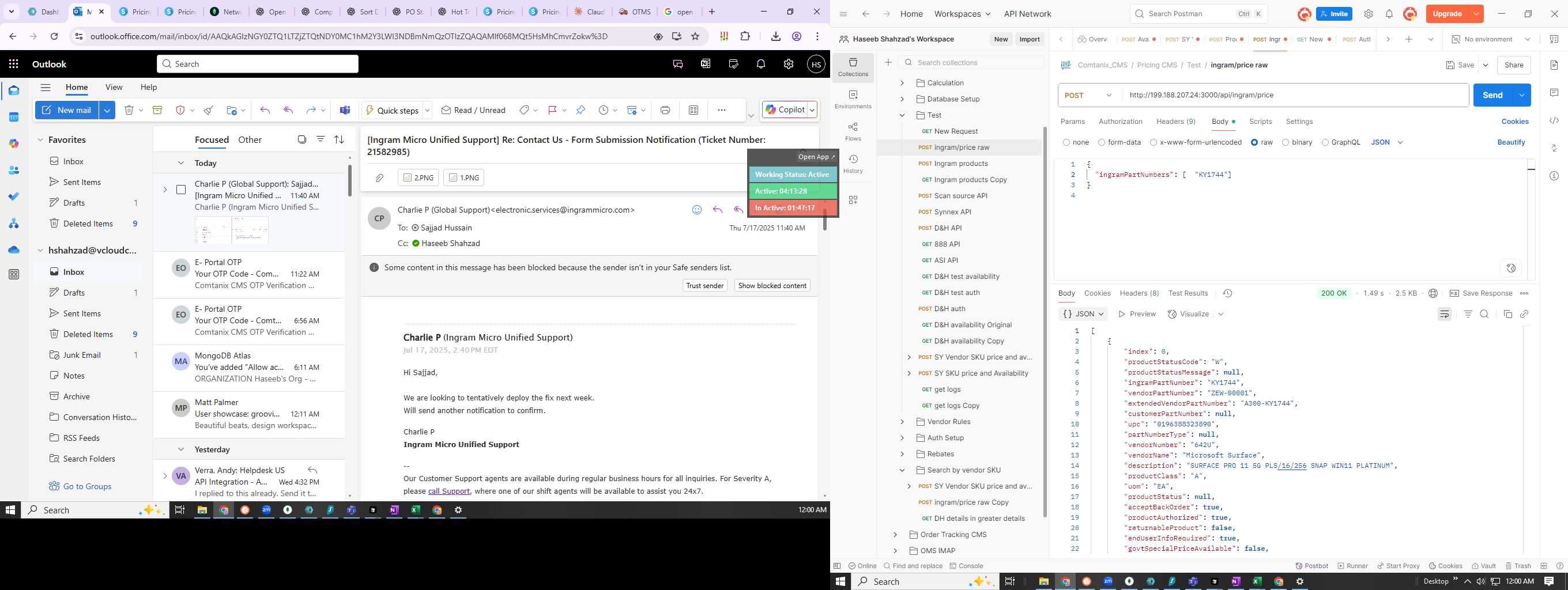Open the View tab in Outlook
The image size is (1568, 590).
[x=114, y=87]
